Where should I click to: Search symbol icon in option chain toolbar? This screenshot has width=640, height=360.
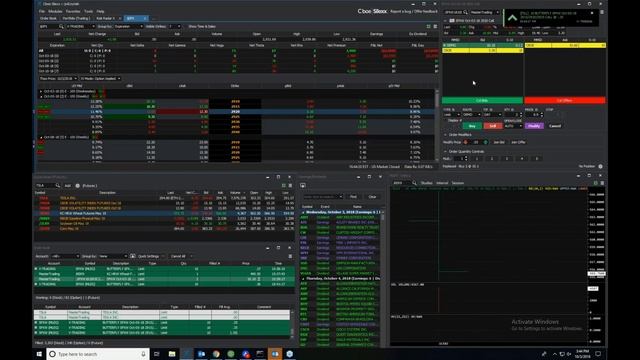(x=61, y=27)
